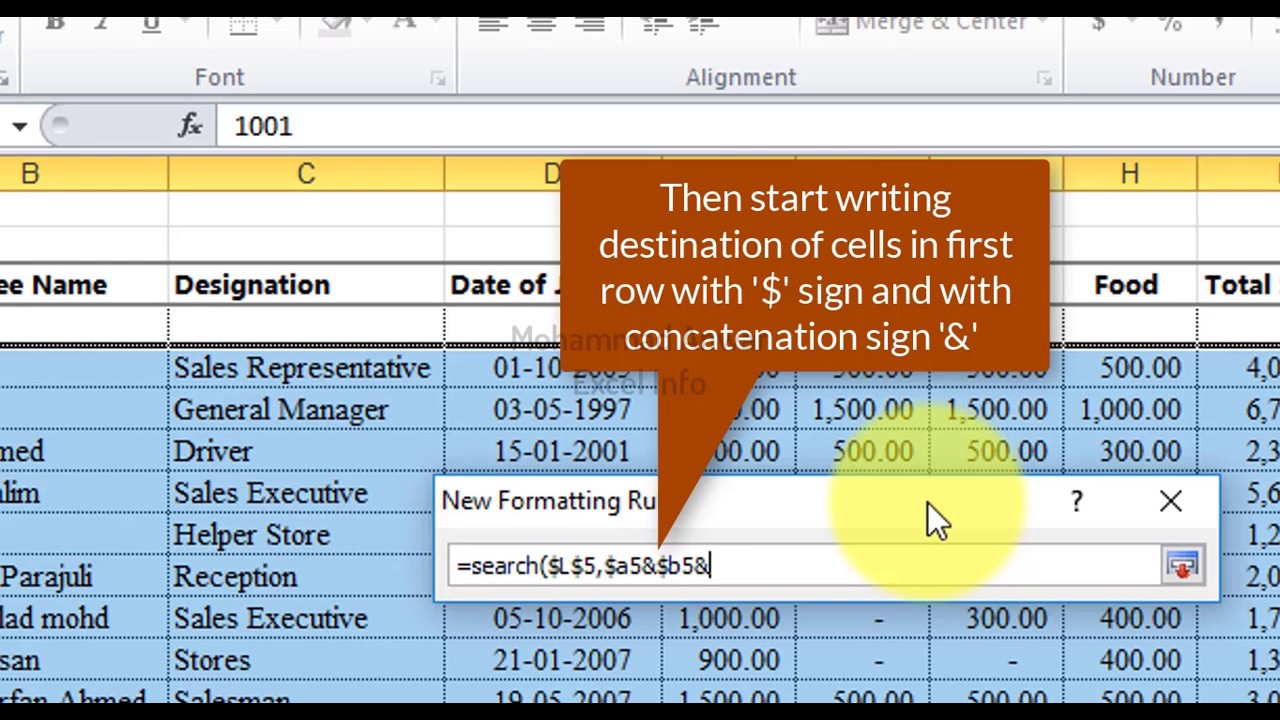1280x720 pixels.
Task: Toggle Underline formatting button
Action: [151, 24]
